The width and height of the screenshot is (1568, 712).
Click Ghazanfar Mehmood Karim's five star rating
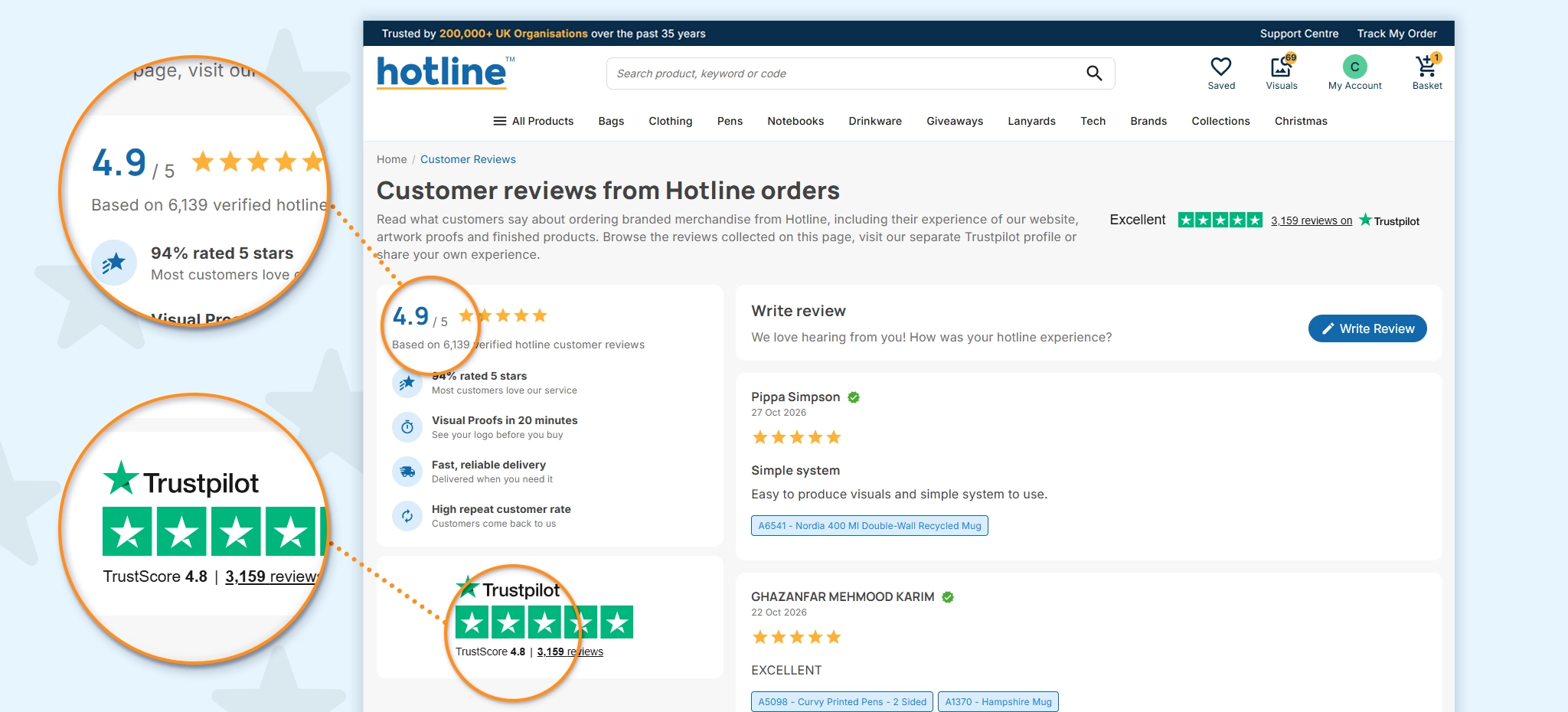(797, 637)
